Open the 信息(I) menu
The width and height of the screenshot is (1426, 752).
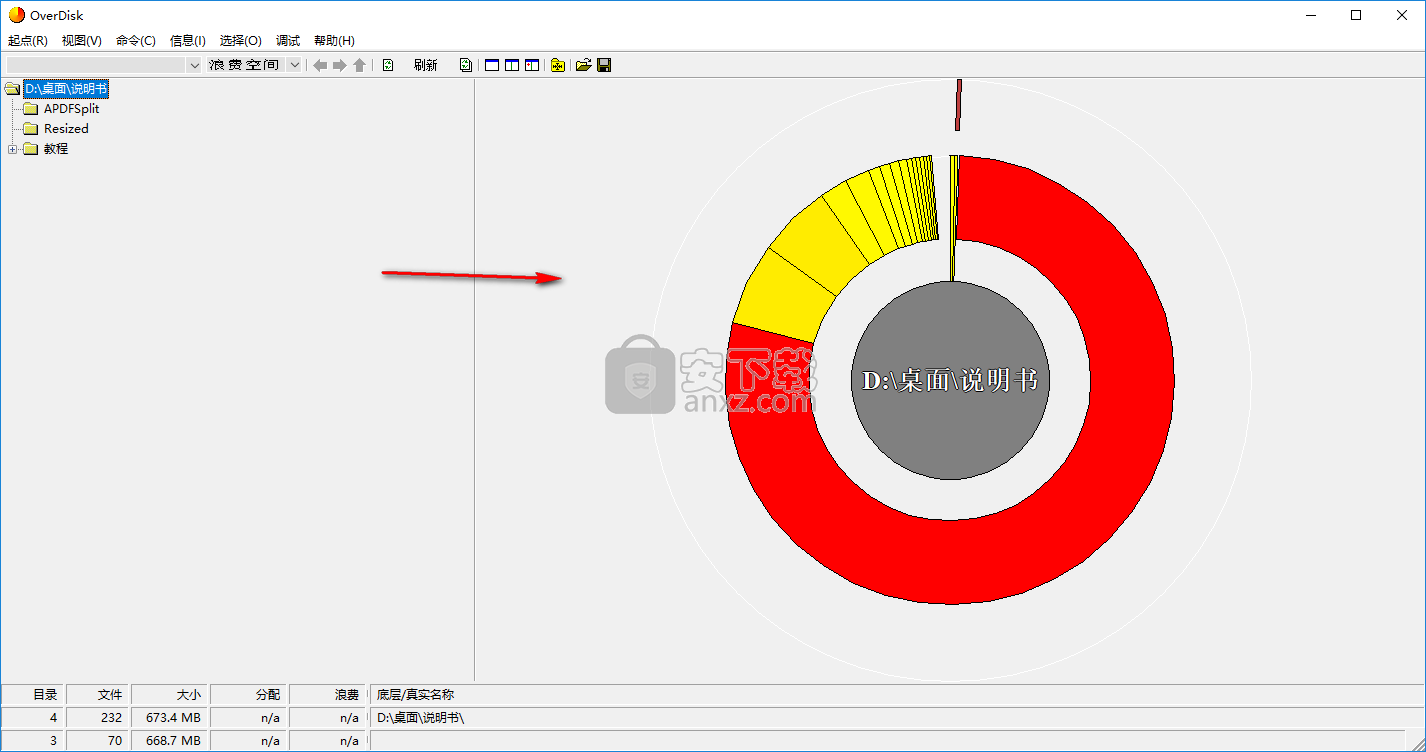pos(188,41)
